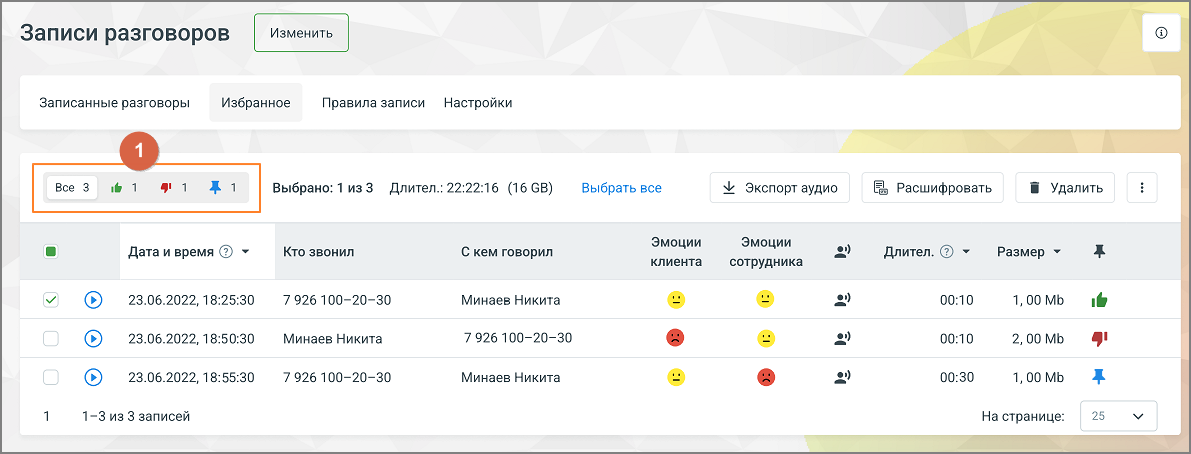Screen dimensions: 1191x454
Task: Click the pin column header icon
Action: pyautogui.click(x=1099, y=252)
